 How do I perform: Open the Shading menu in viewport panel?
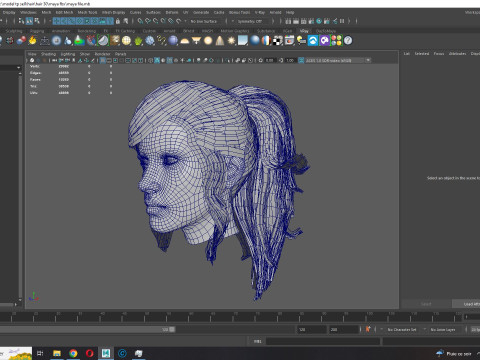49,54
